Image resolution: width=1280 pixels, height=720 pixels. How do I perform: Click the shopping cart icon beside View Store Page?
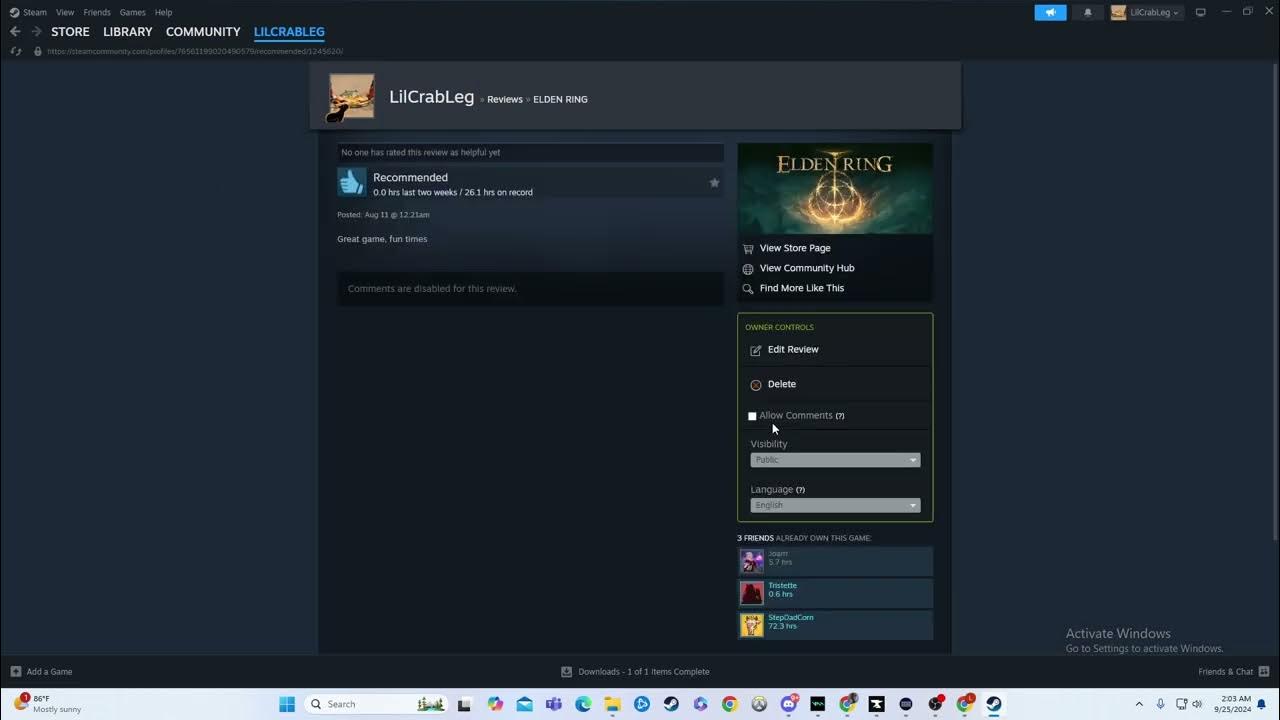[748, 249]
